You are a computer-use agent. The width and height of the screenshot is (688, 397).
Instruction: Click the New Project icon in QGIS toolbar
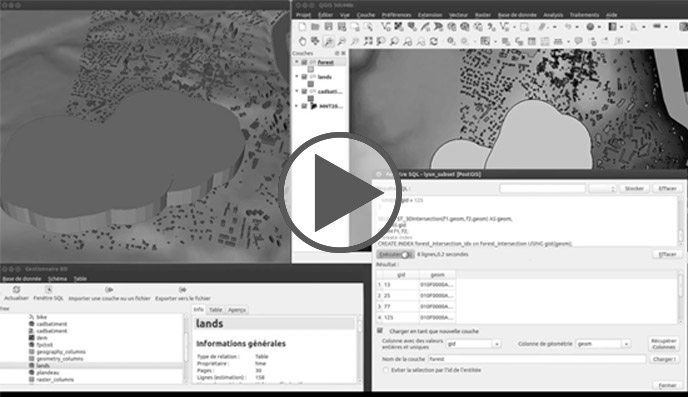(x=302, y=27)
